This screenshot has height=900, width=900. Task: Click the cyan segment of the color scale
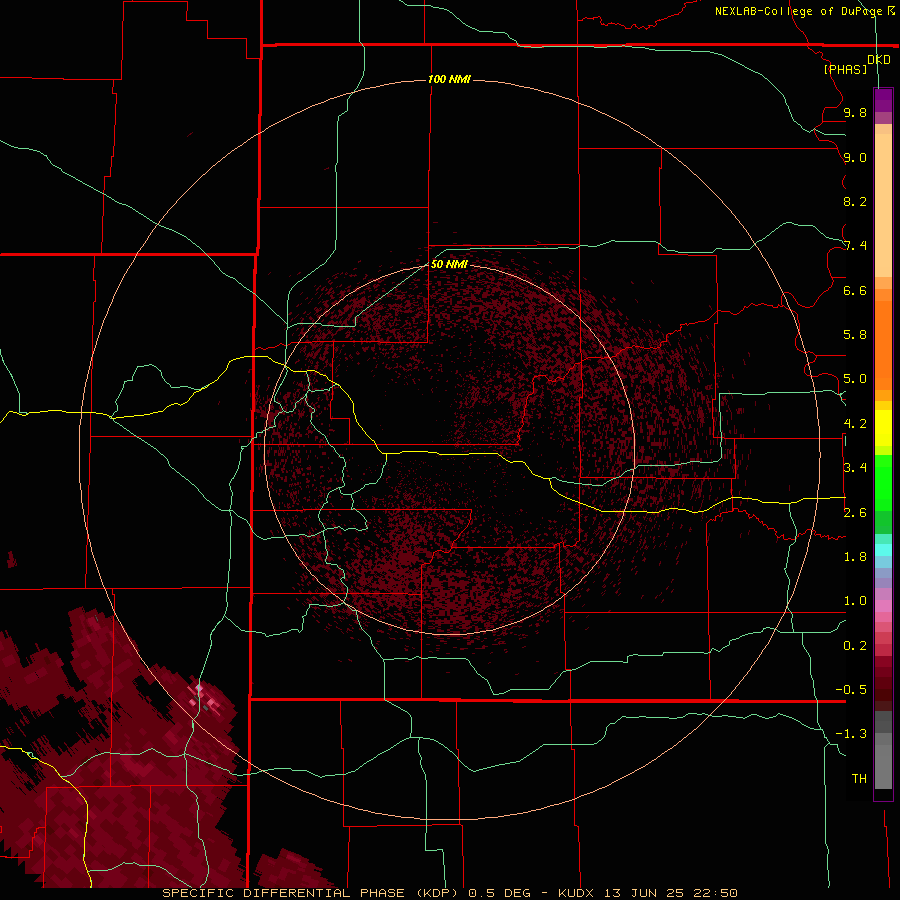883,550
